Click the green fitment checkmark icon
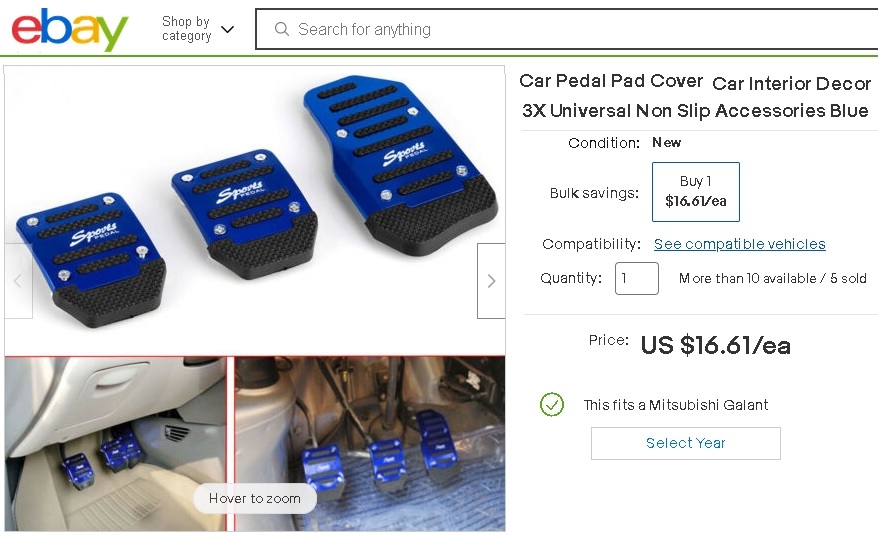The width and height of the screenshot is (878, 538). 552,404
